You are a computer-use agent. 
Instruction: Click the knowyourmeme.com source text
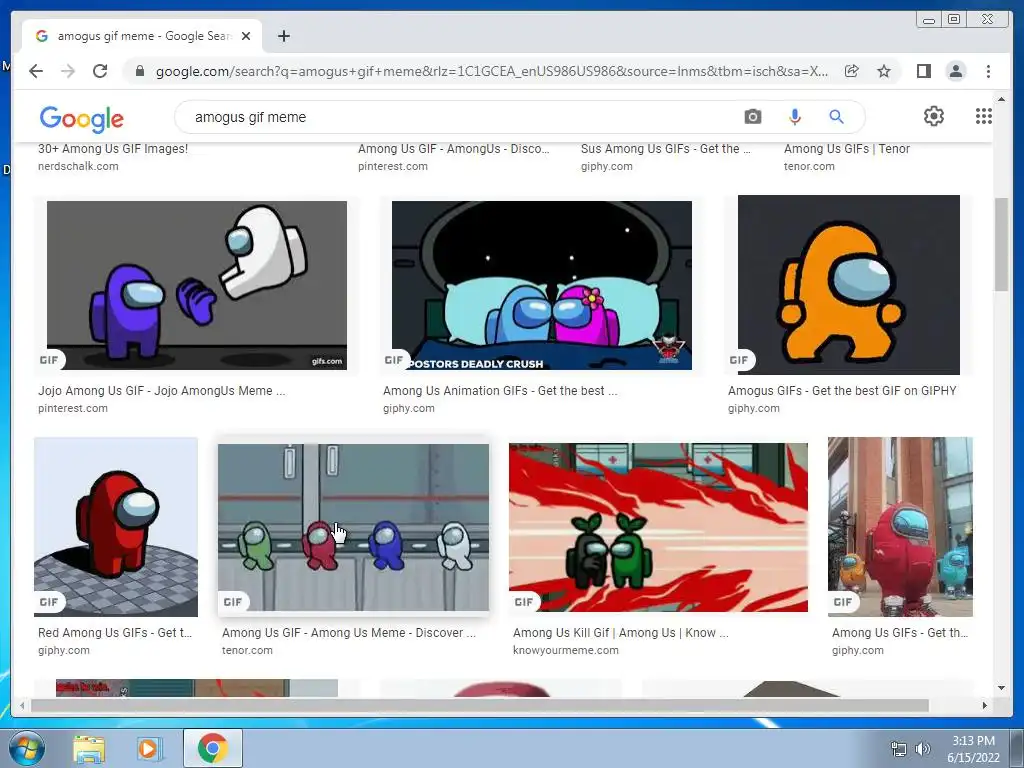tap(566, 650)
